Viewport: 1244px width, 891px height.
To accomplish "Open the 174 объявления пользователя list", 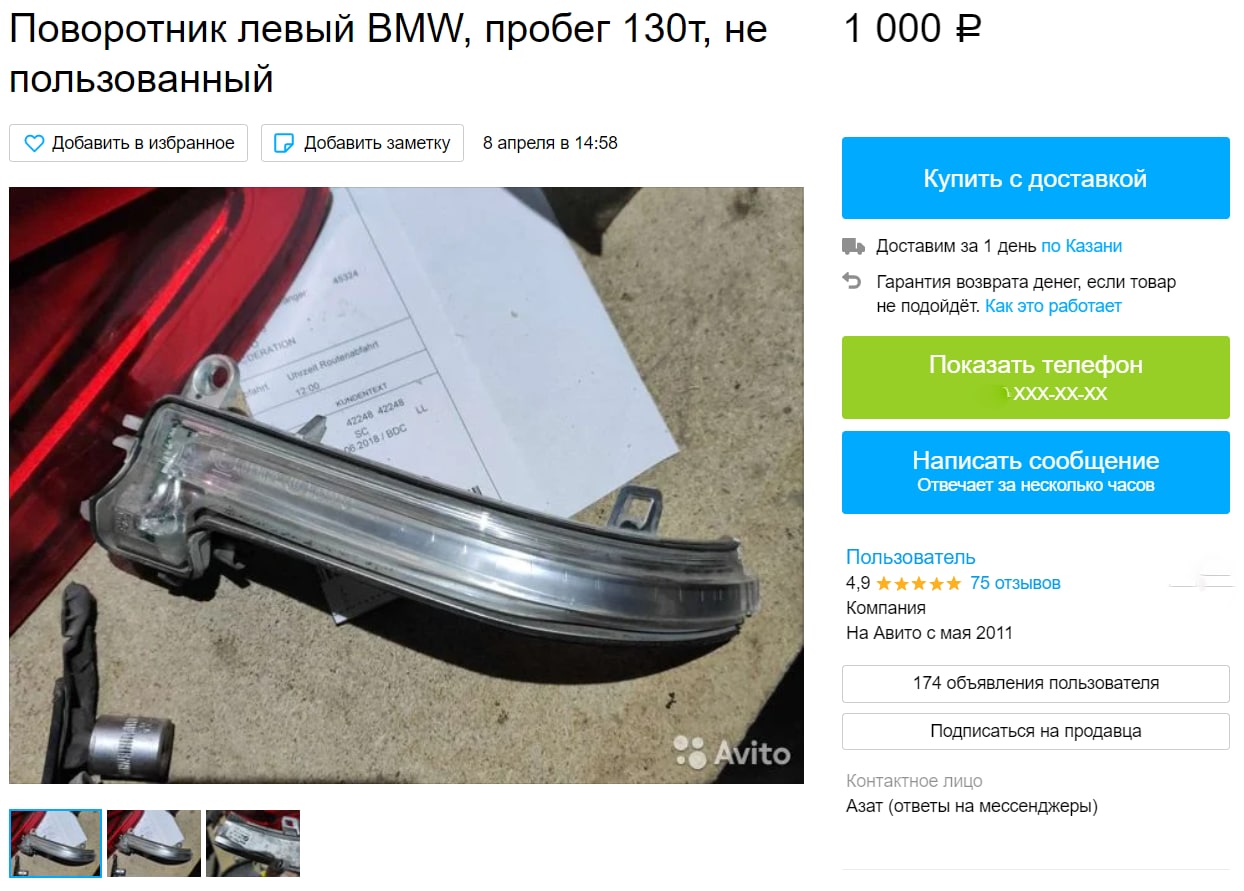I will point(1035,683).
